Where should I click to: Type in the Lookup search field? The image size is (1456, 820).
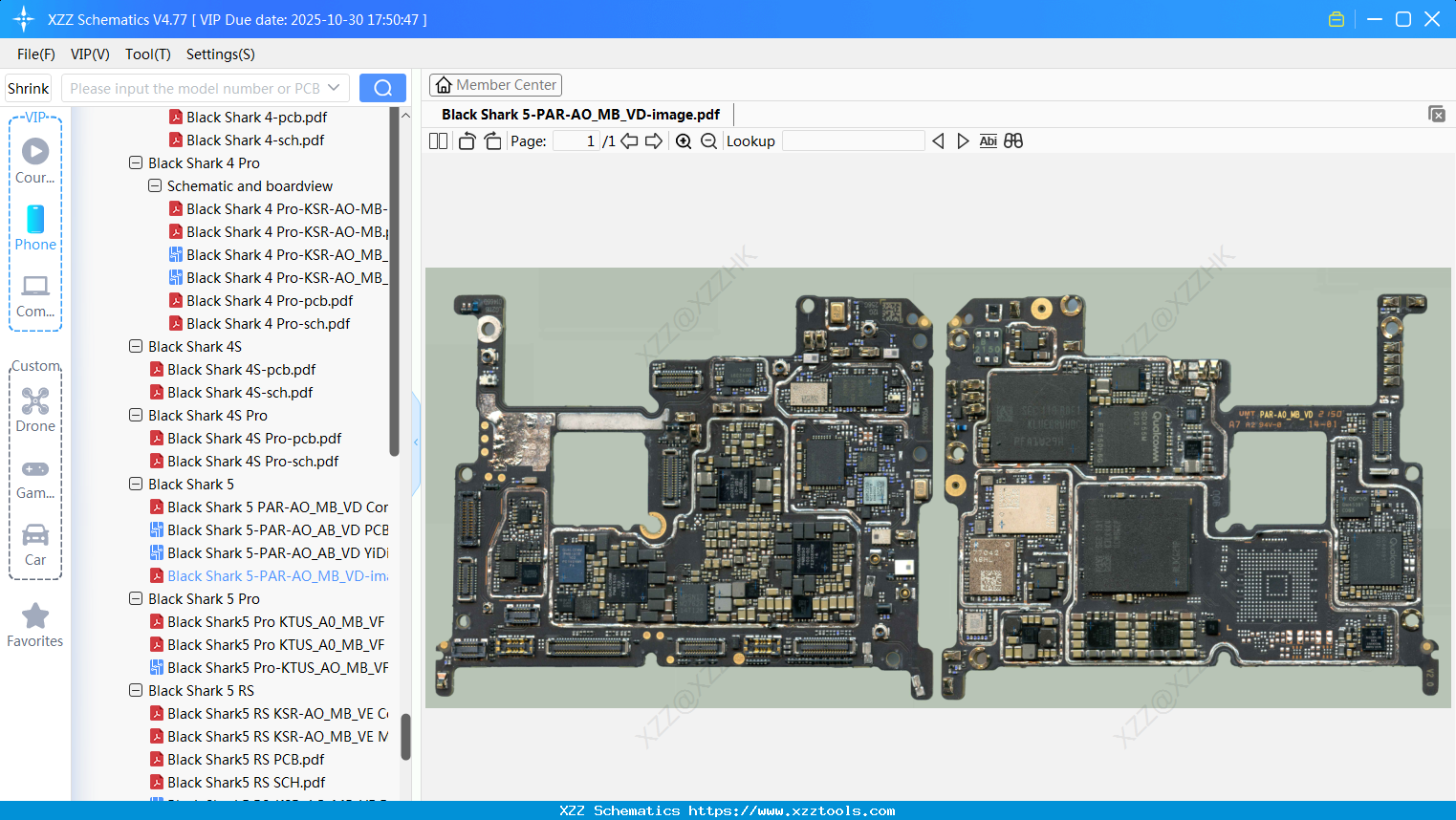(854, 140)
